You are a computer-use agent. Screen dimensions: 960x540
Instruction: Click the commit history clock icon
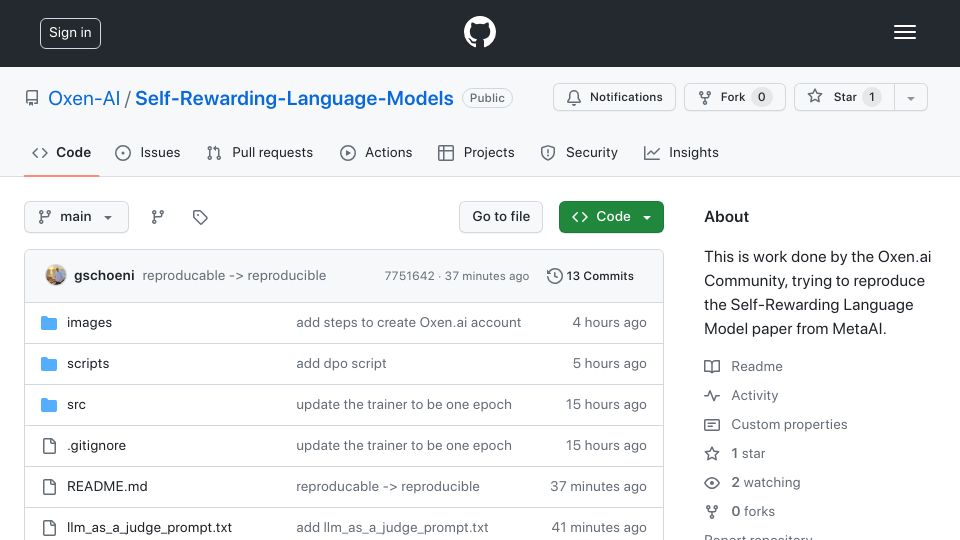(x=555, y=276)
